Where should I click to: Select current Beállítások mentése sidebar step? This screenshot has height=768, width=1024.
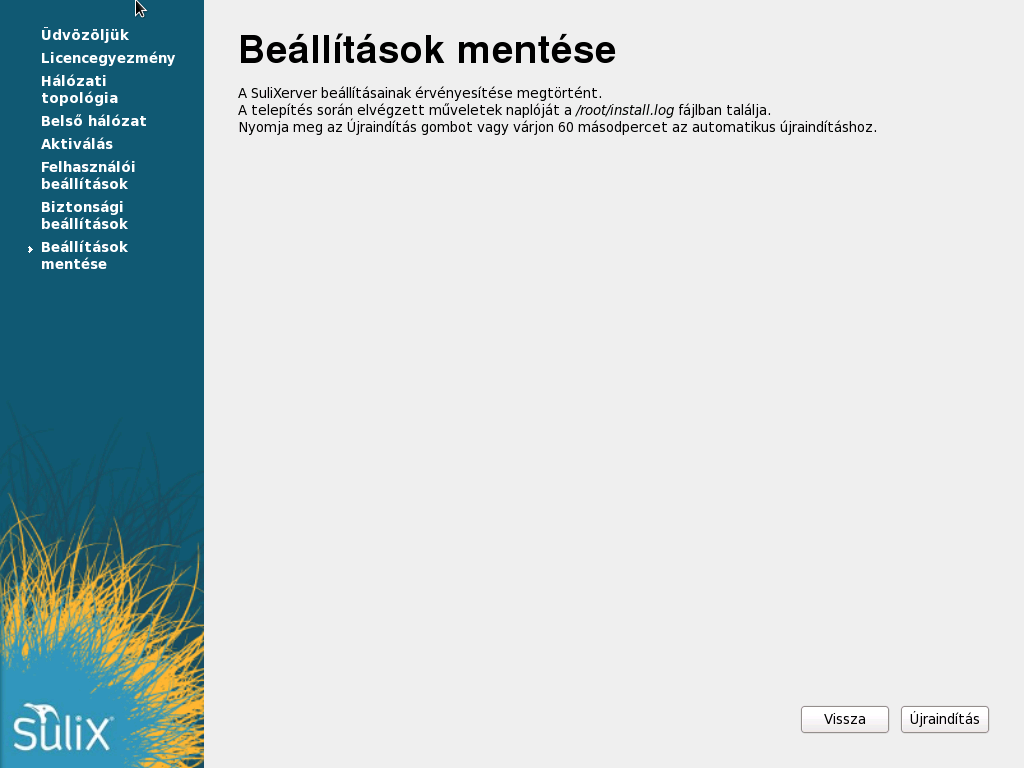point(84,255)
